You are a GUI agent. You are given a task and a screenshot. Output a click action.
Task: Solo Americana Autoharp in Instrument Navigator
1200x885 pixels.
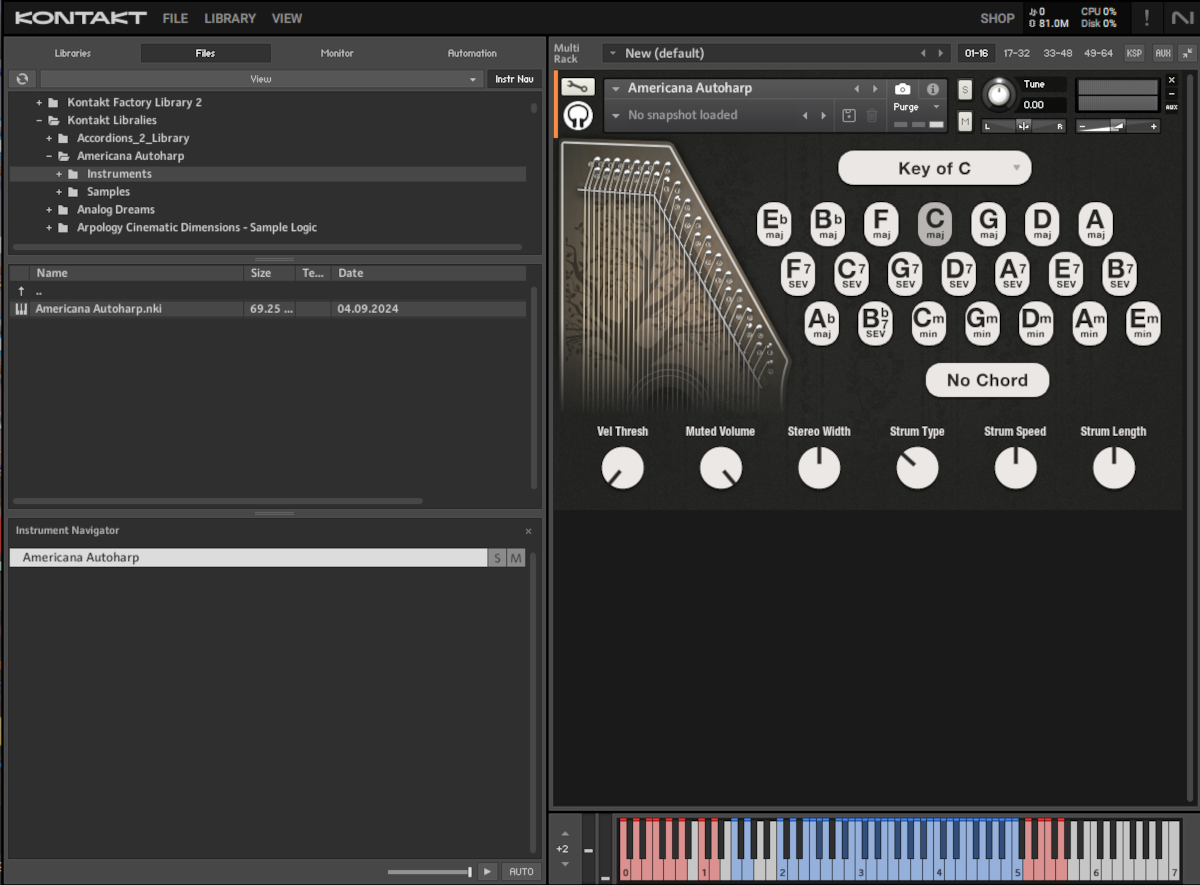[x=497, y=558]
